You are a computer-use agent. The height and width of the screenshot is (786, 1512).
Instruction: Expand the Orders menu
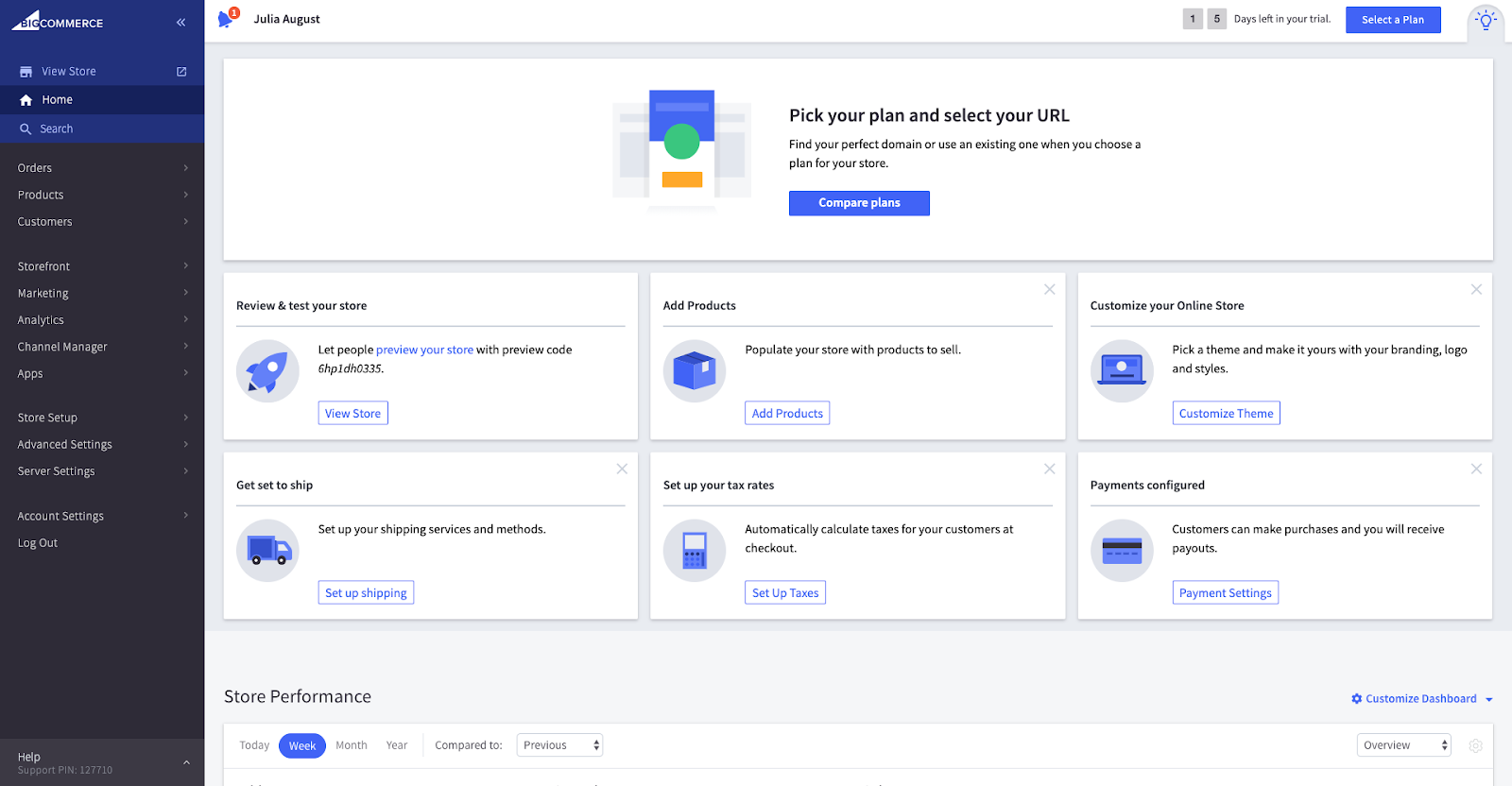point(102,168)
